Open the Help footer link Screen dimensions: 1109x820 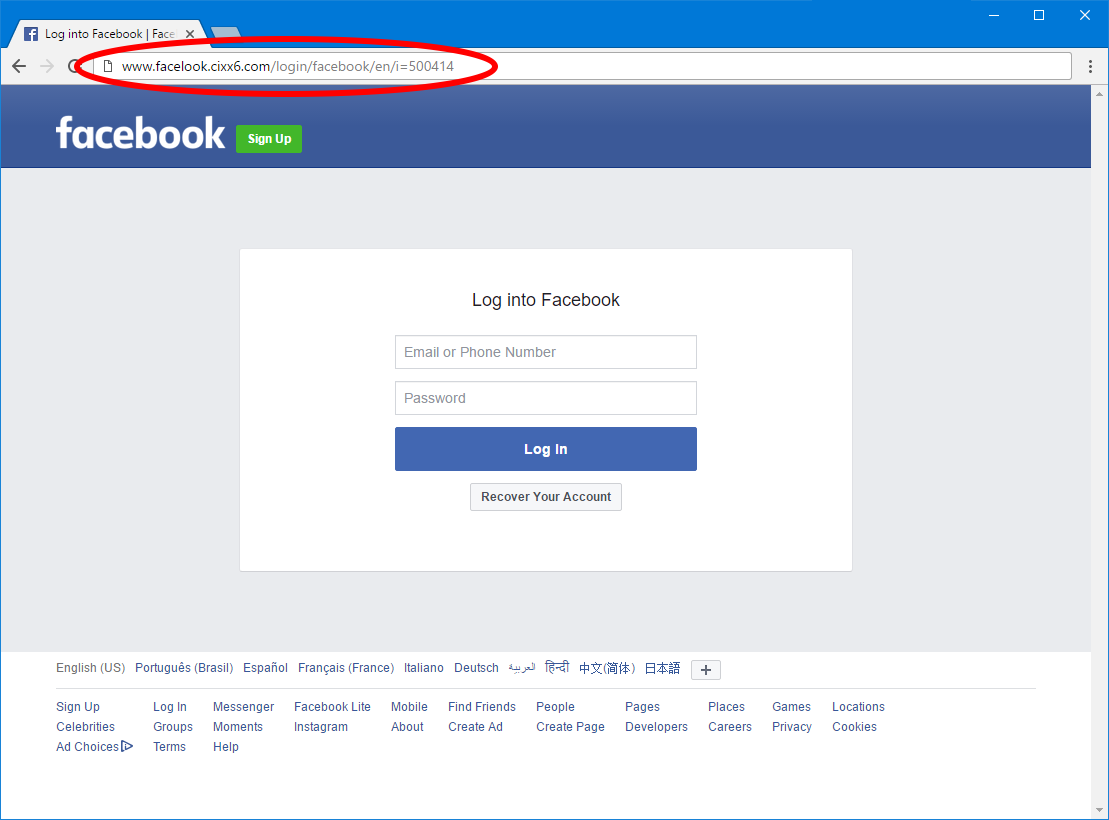(226, 746)
